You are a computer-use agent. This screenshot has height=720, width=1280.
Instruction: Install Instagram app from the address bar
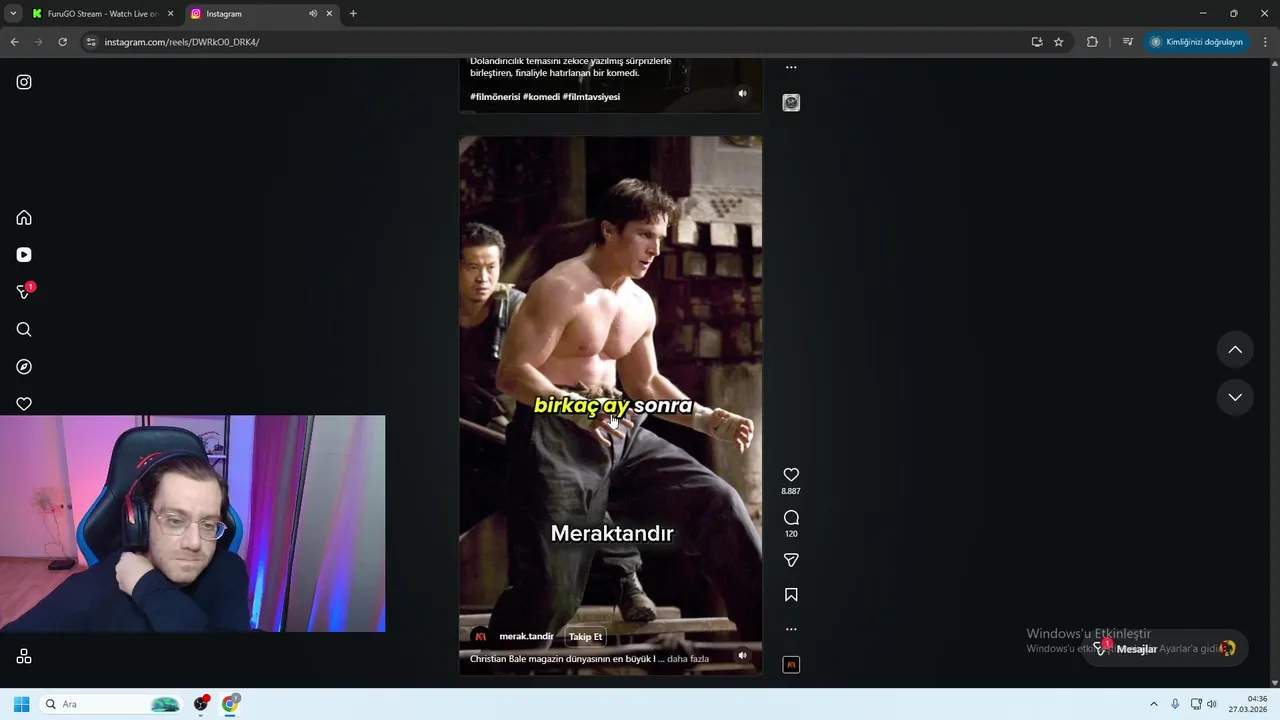pos(1037,42)
